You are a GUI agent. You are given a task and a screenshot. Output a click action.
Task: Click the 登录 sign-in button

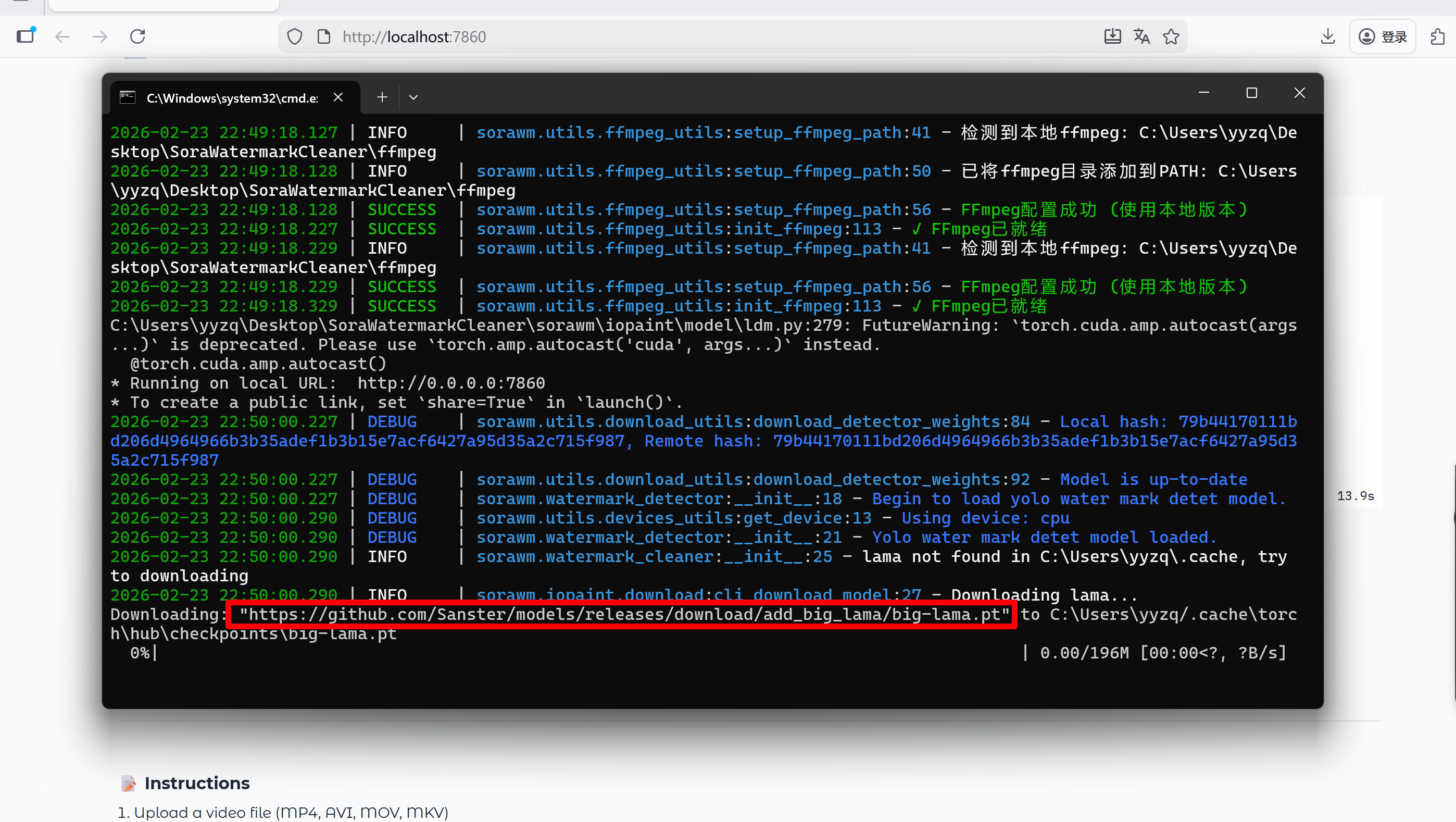[x=1383, y=37]
